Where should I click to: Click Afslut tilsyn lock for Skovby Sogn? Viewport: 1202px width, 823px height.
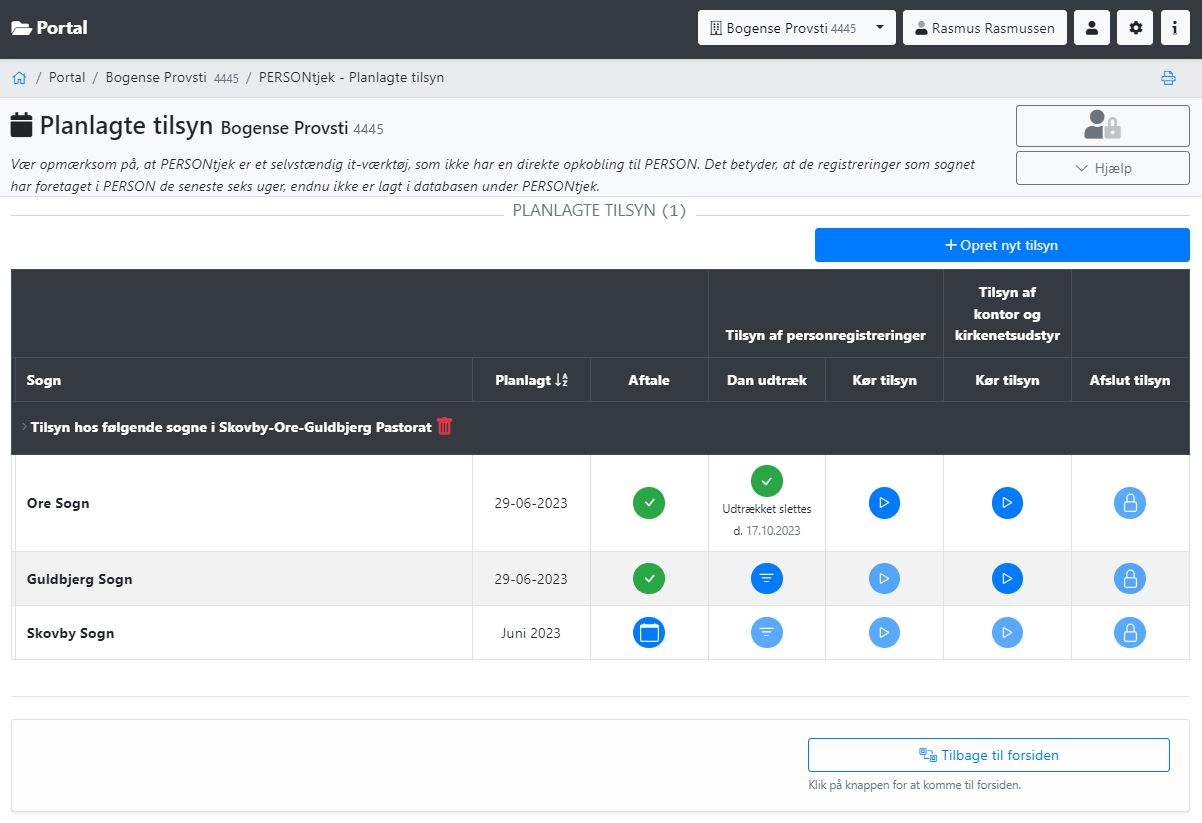[x=1130, y=633]
